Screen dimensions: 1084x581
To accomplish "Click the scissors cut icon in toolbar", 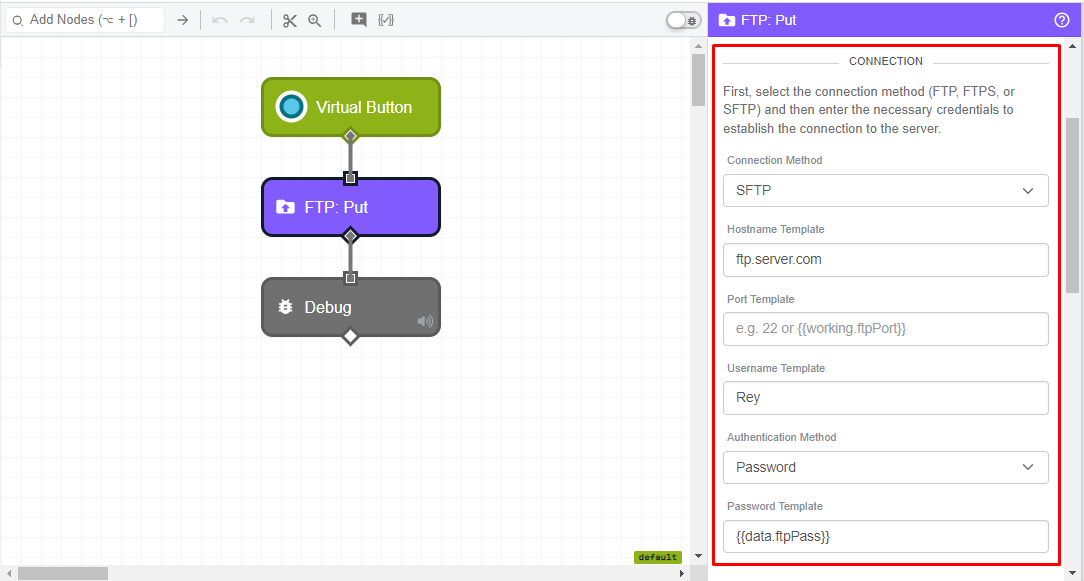I will coord(290,20).
